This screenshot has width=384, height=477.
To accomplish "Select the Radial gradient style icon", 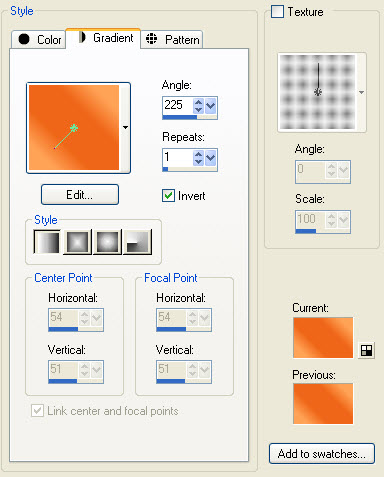I will (x=137, y=242).
